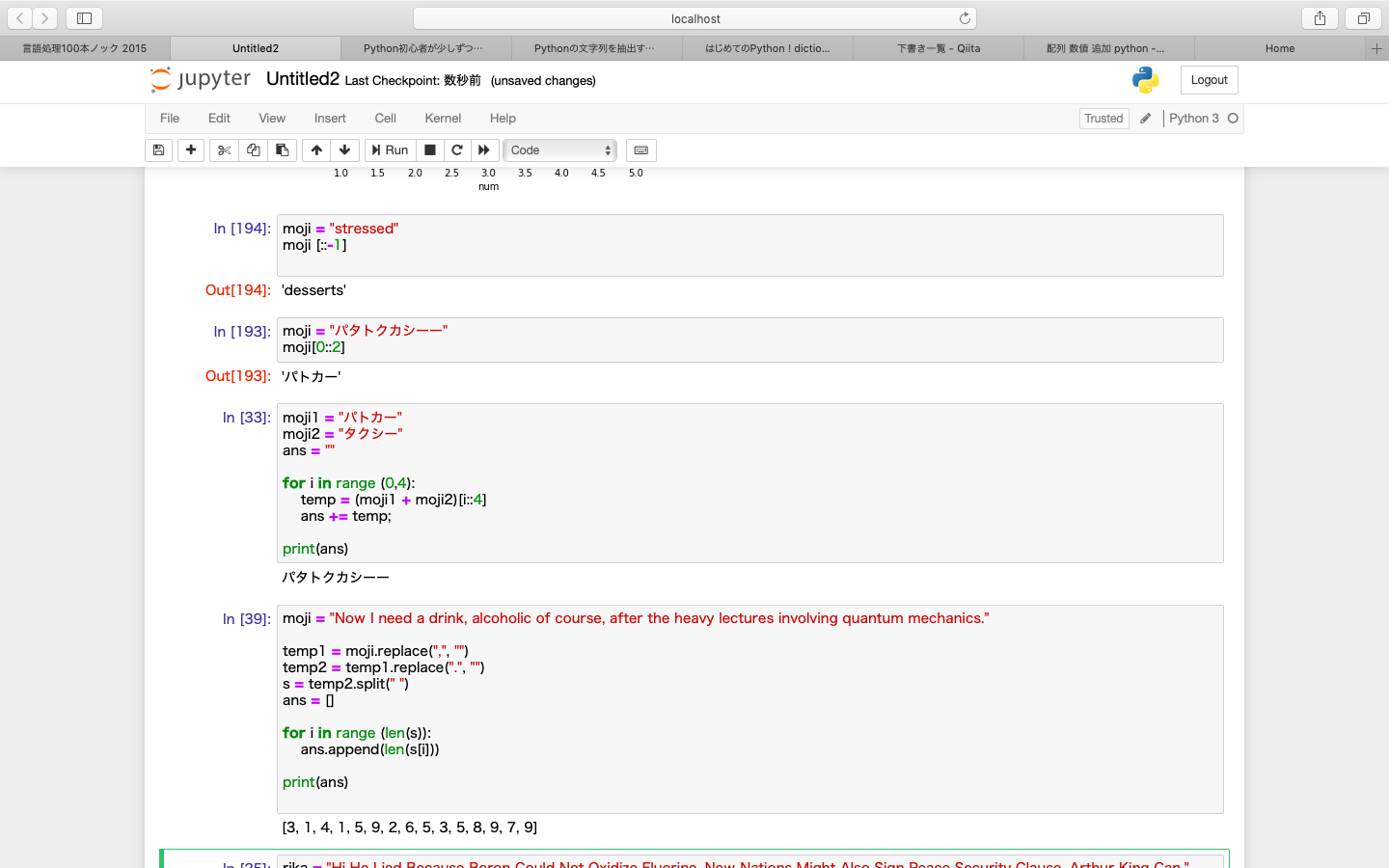Paste cells below icon
This screenshot has width=1389, height=868.
(282, 150)
